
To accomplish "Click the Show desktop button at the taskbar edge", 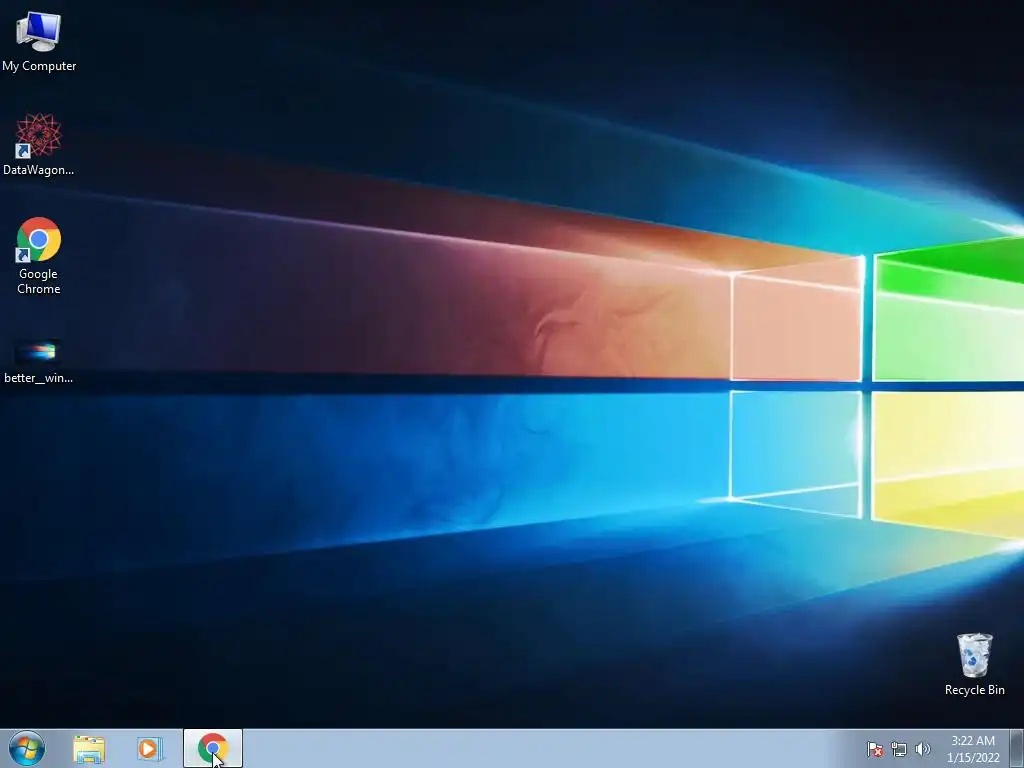I will 1017,748.
